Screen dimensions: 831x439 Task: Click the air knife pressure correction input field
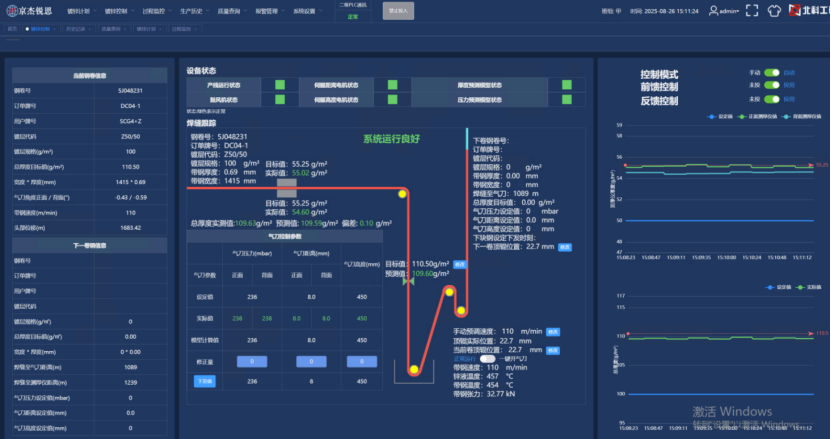click(x=251, y=361)
